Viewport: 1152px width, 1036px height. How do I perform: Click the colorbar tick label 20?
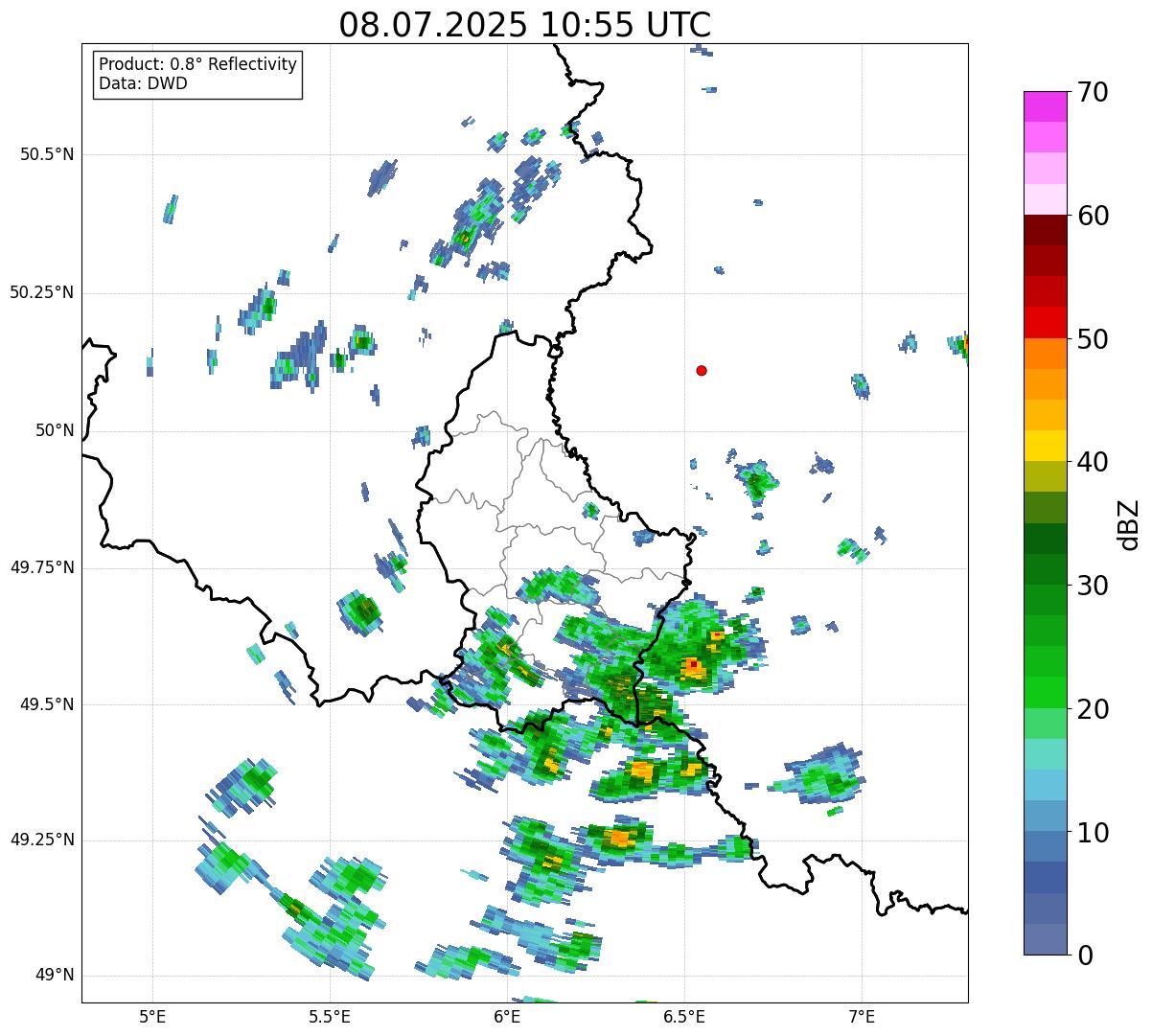tap(1093, 709)
